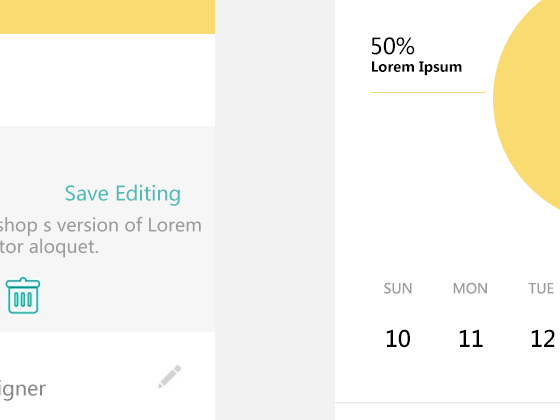Click the bold Lorem Ipsum label
560x420 pixels.
(416, 67)
